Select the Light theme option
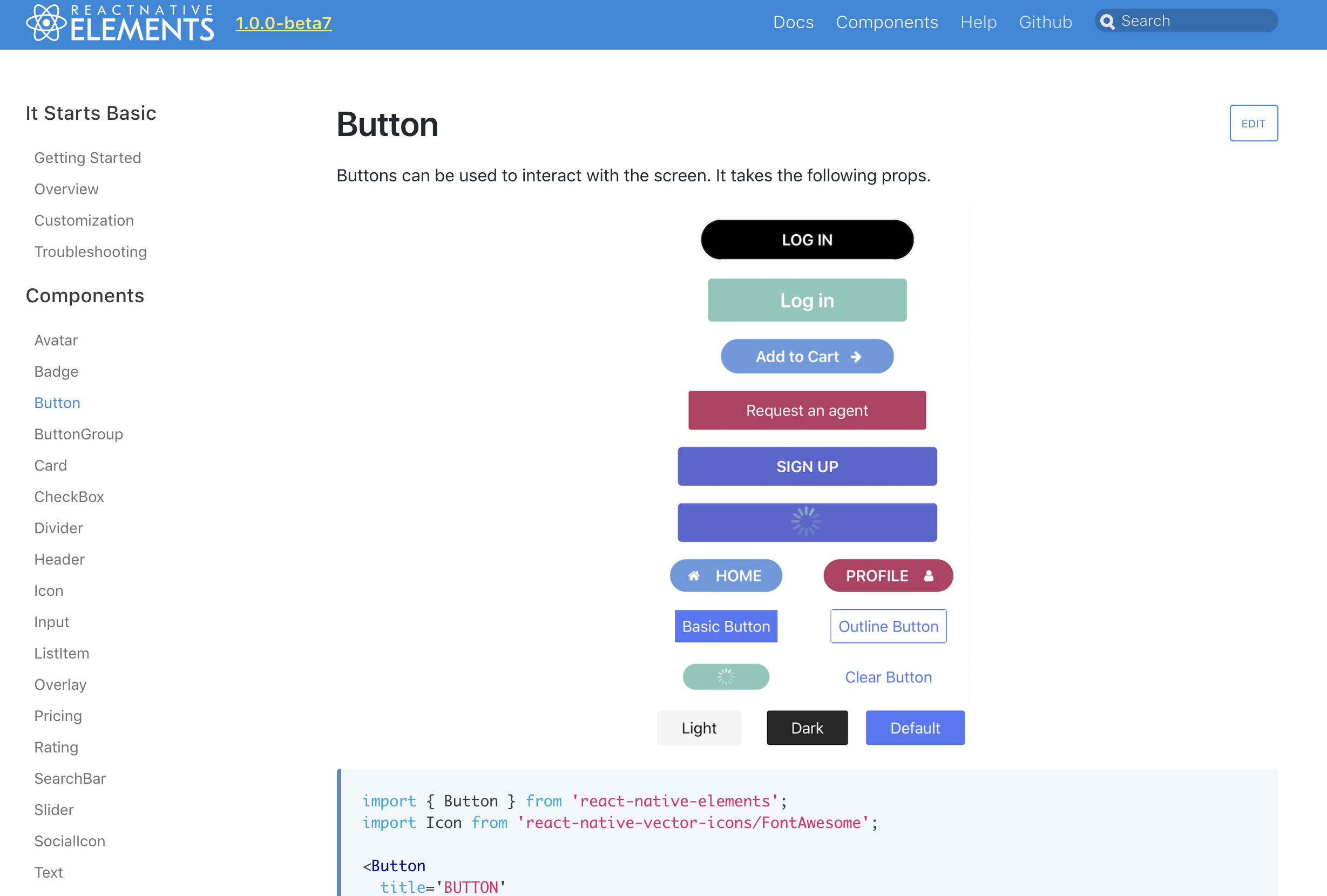 click(x=699, y=728)
